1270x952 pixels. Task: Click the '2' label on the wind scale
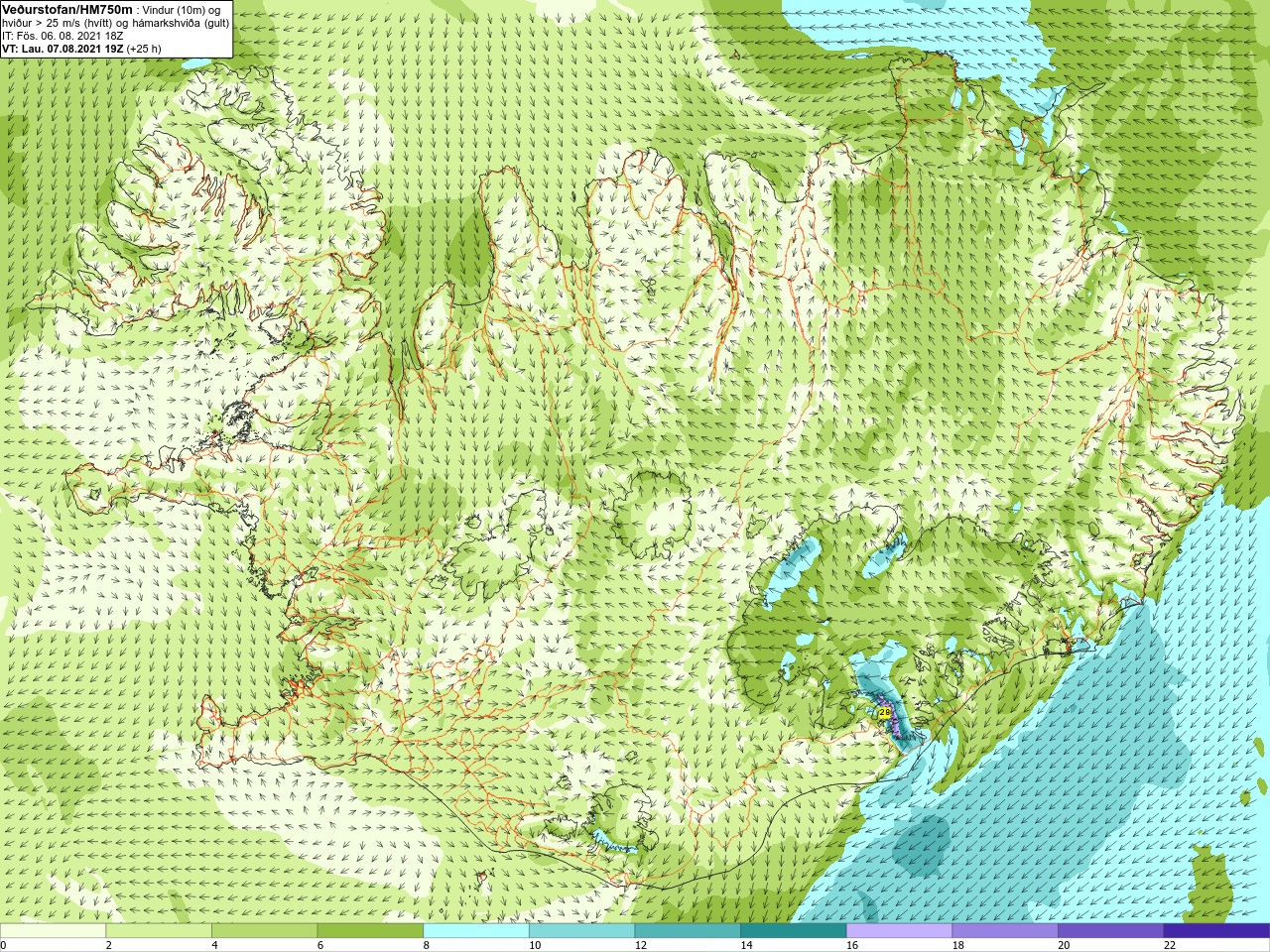(x=108, y=945)
